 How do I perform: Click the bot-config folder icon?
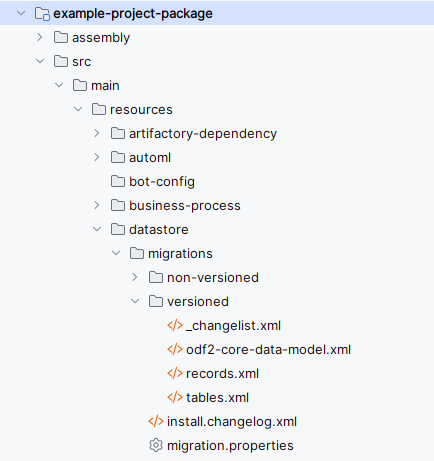point(118,182)
